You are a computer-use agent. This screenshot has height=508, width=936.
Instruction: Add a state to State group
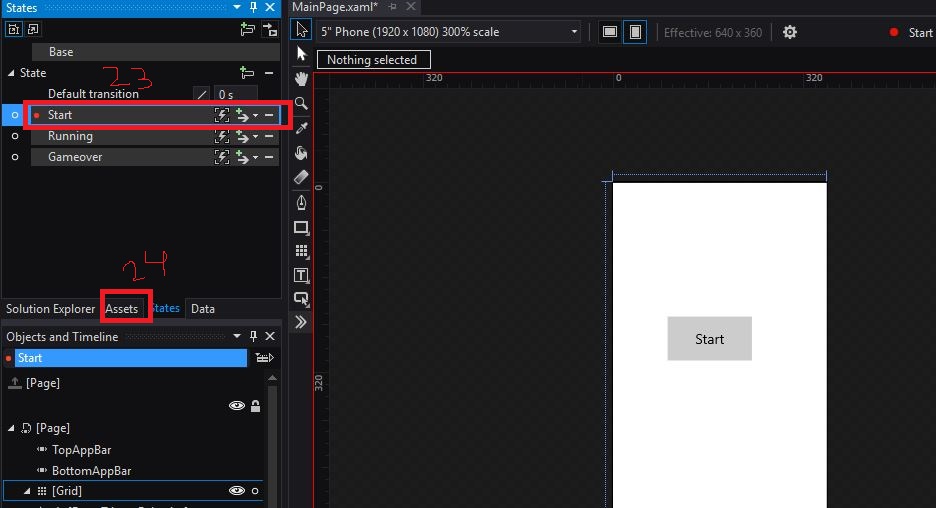coord(247,73)
